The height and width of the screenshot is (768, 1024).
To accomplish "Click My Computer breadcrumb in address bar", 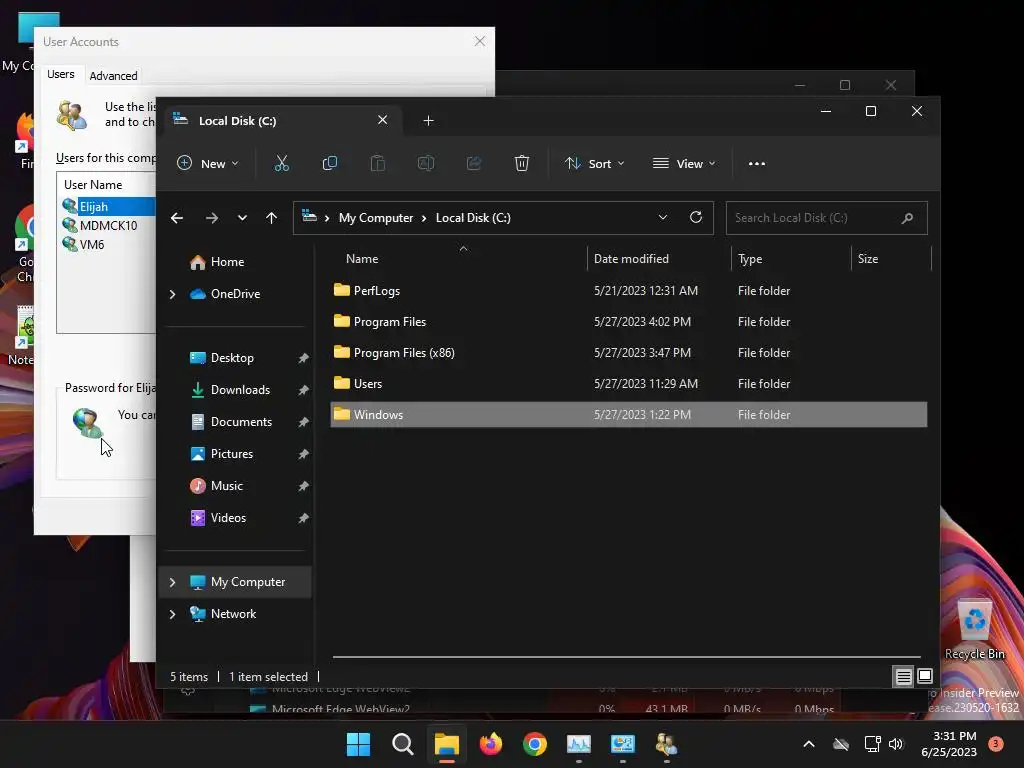I will (x=376, y=218).
